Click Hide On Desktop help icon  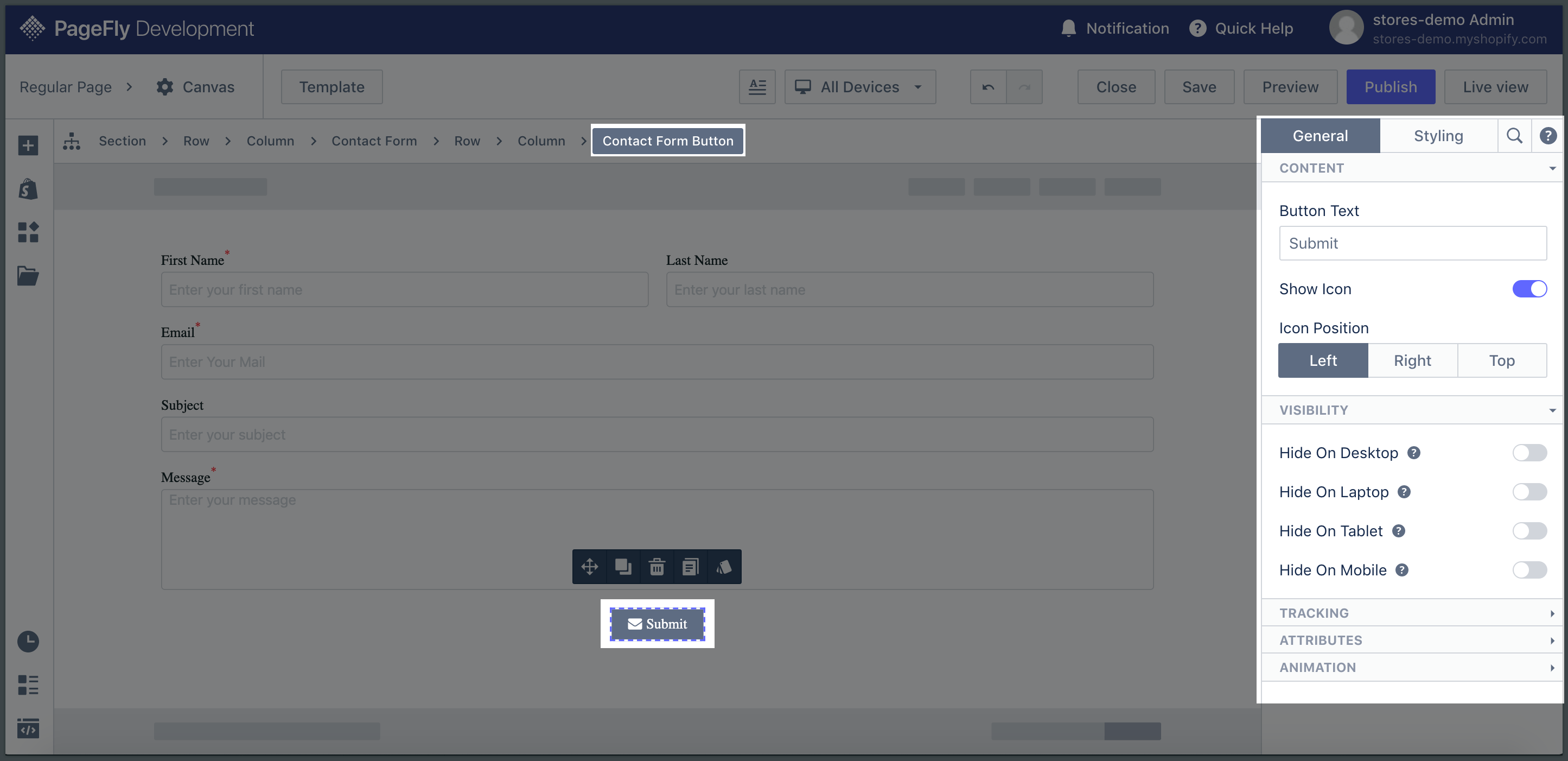pyautogui.click(x=1413, y=452)
